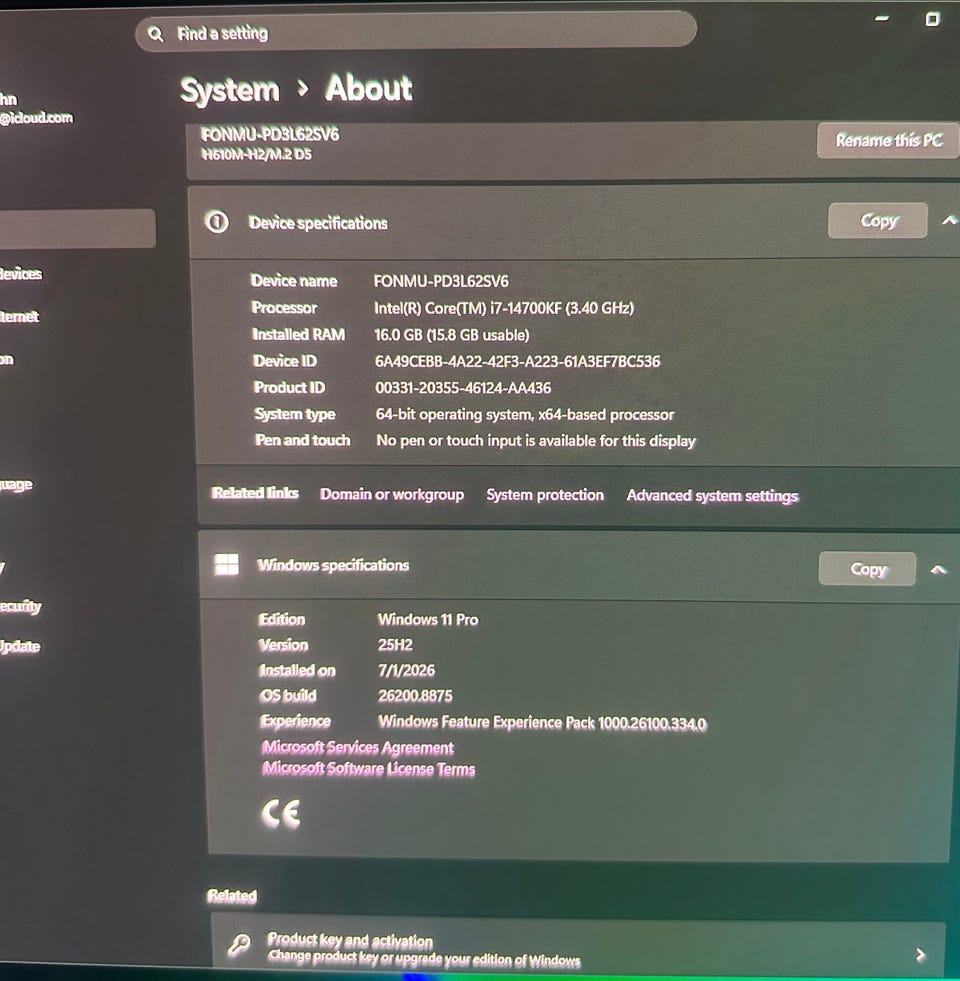The width and height of the screenshot is (960, 981).
Task: Open Microsoft Services Agreement link
Action: tap(357, 748)
